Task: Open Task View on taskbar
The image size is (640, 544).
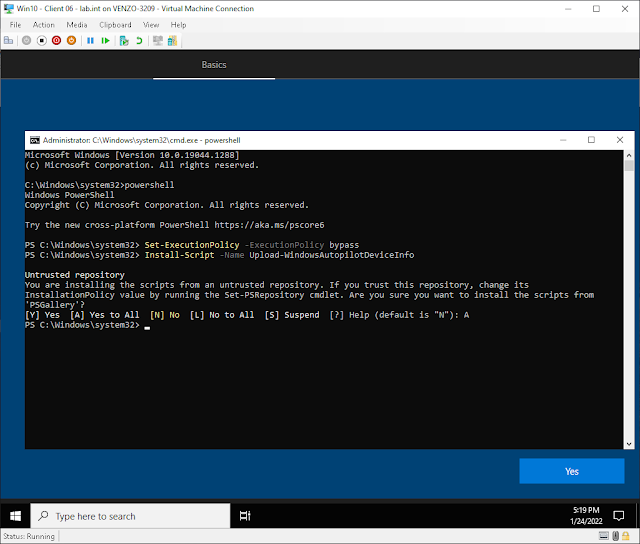Action: click(245, 516)
